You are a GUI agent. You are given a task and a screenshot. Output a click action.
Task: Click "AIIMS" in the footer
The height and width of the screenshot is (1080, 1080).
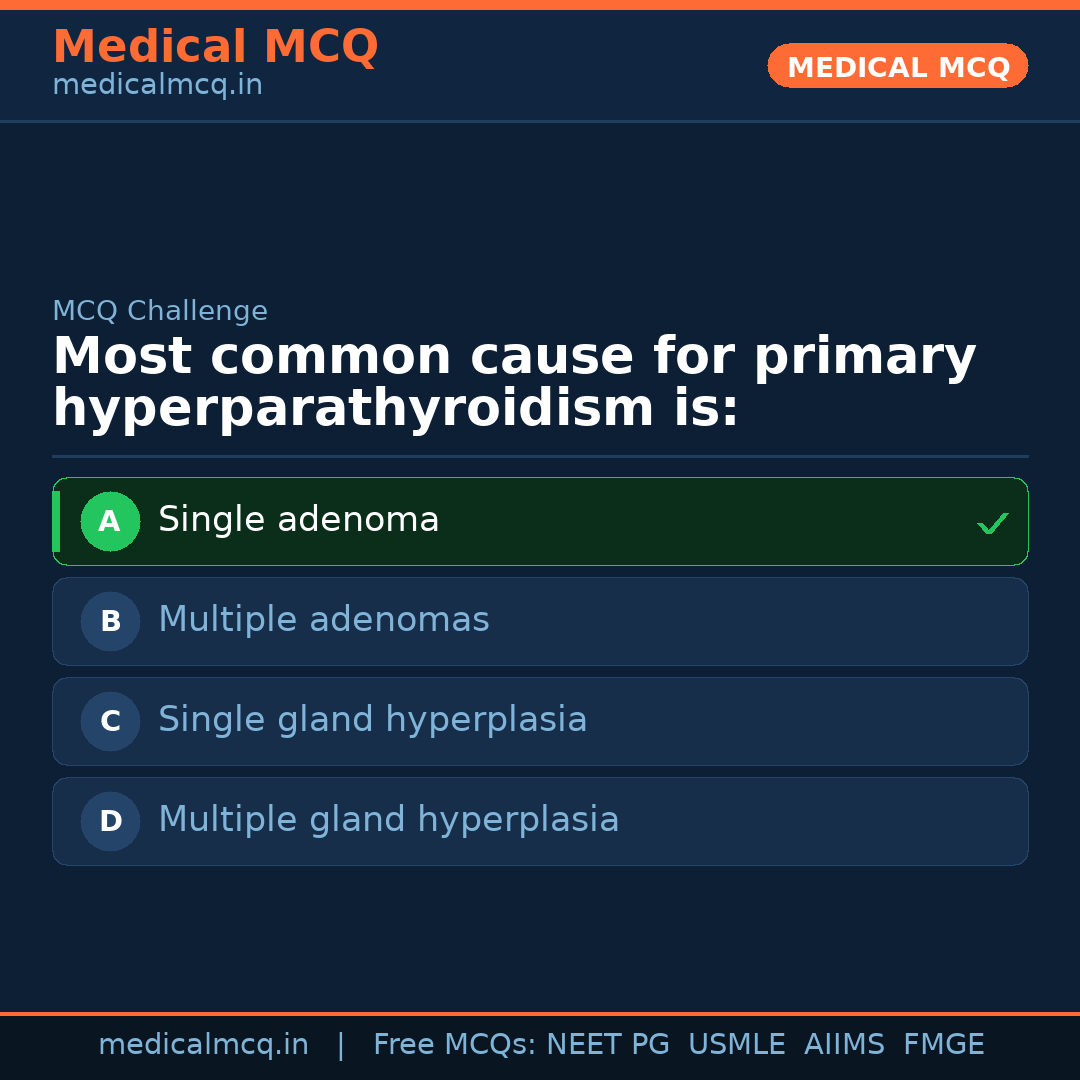844,1045
